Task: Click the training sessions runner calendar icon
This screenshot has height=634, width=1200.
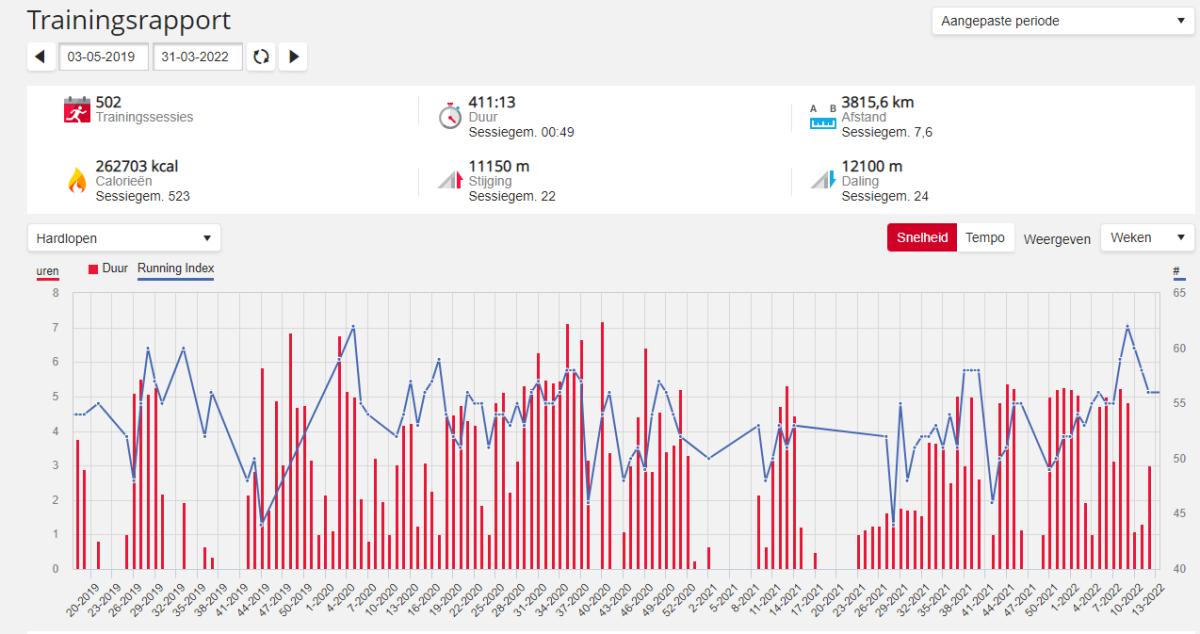Action: pos(77,110)
